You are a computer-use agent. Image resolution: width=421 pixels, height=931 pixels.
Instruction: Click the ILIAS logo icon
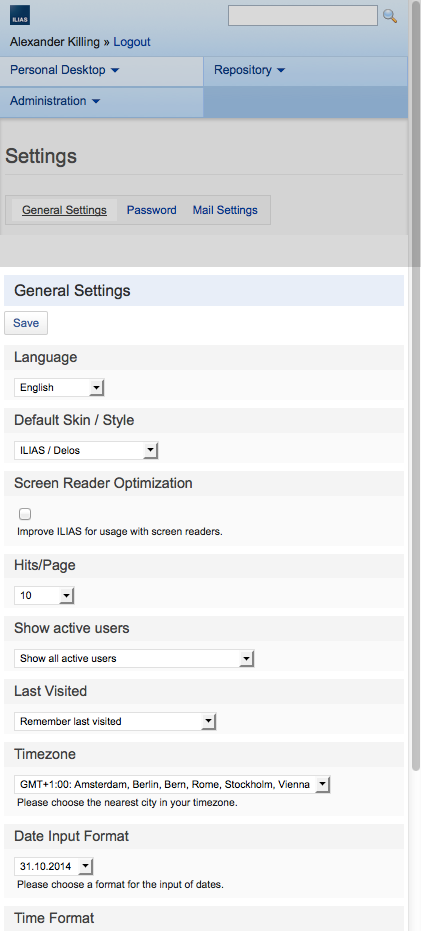(x=20, y=15)
